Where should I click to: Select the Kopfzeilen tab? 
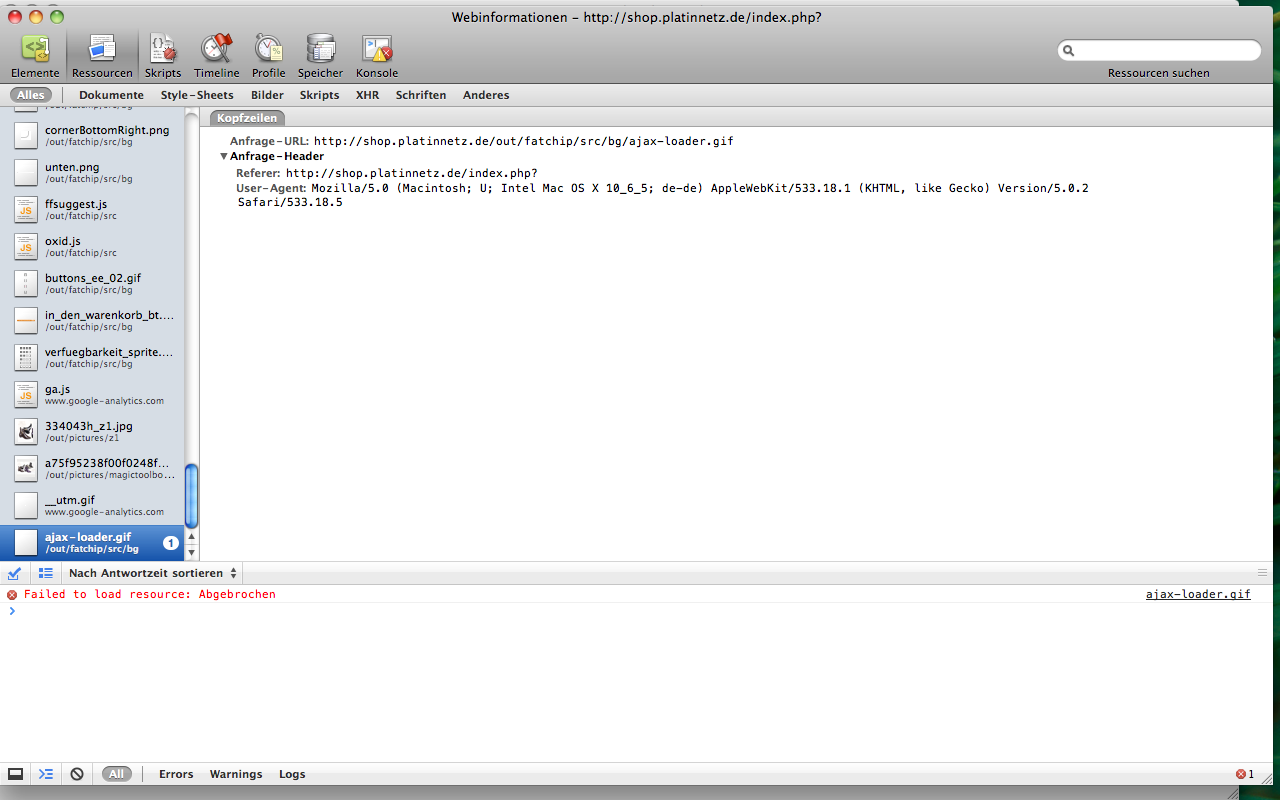245,118
